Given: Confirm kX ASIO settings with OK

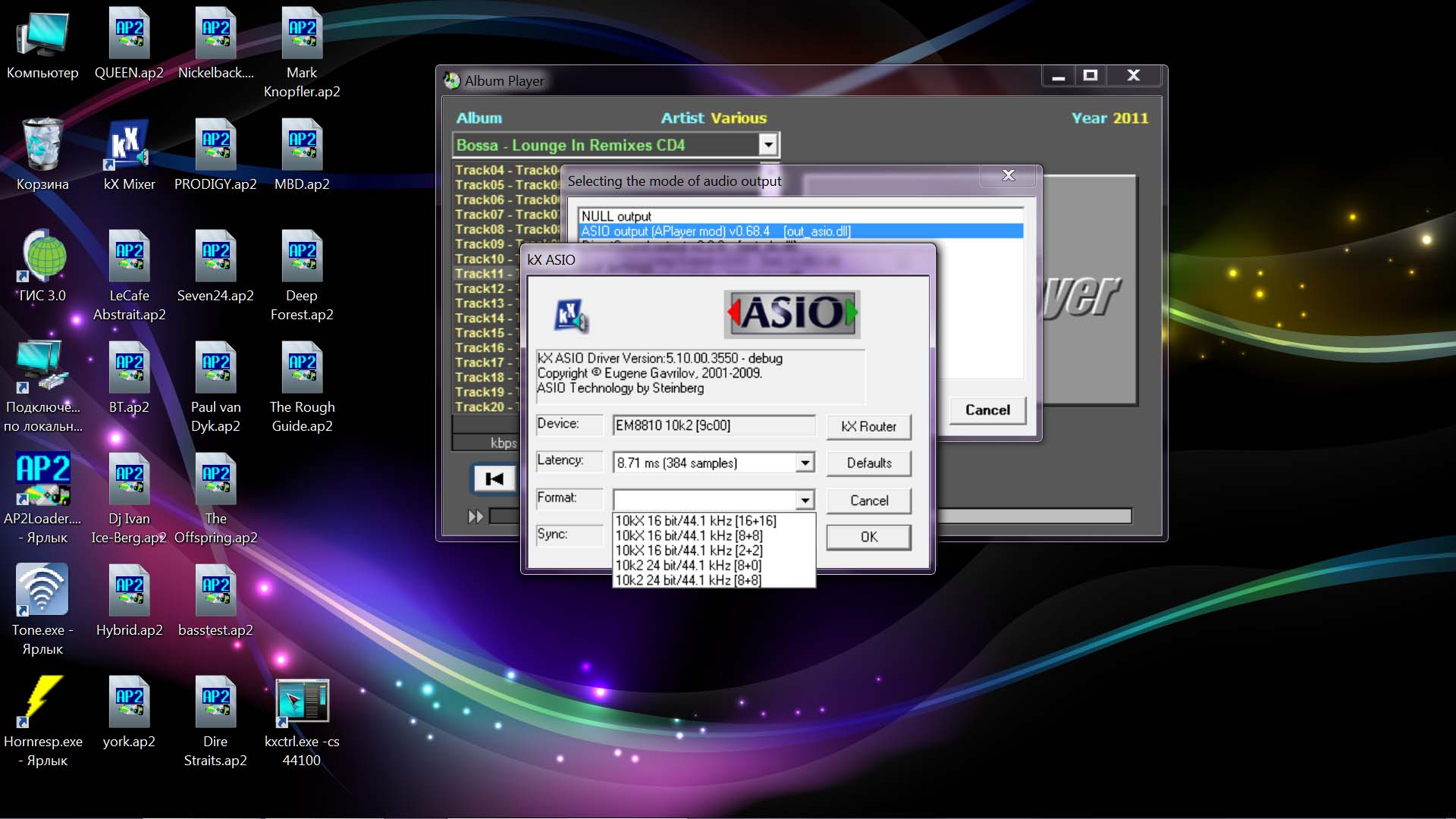Looking at the screenshot, I should (868, 537).
